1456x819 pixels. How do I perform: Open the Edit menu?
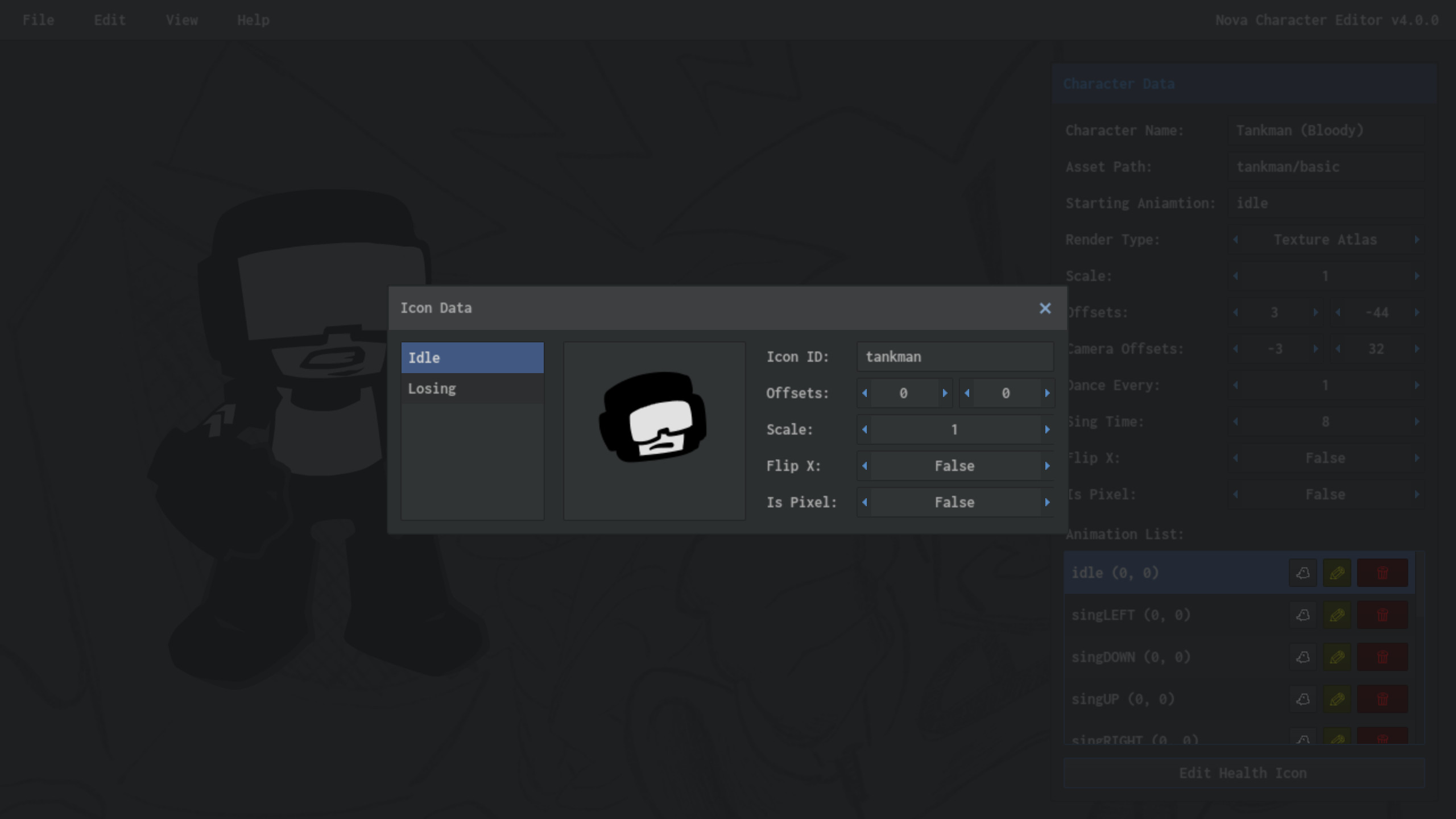tap(110, 20)
